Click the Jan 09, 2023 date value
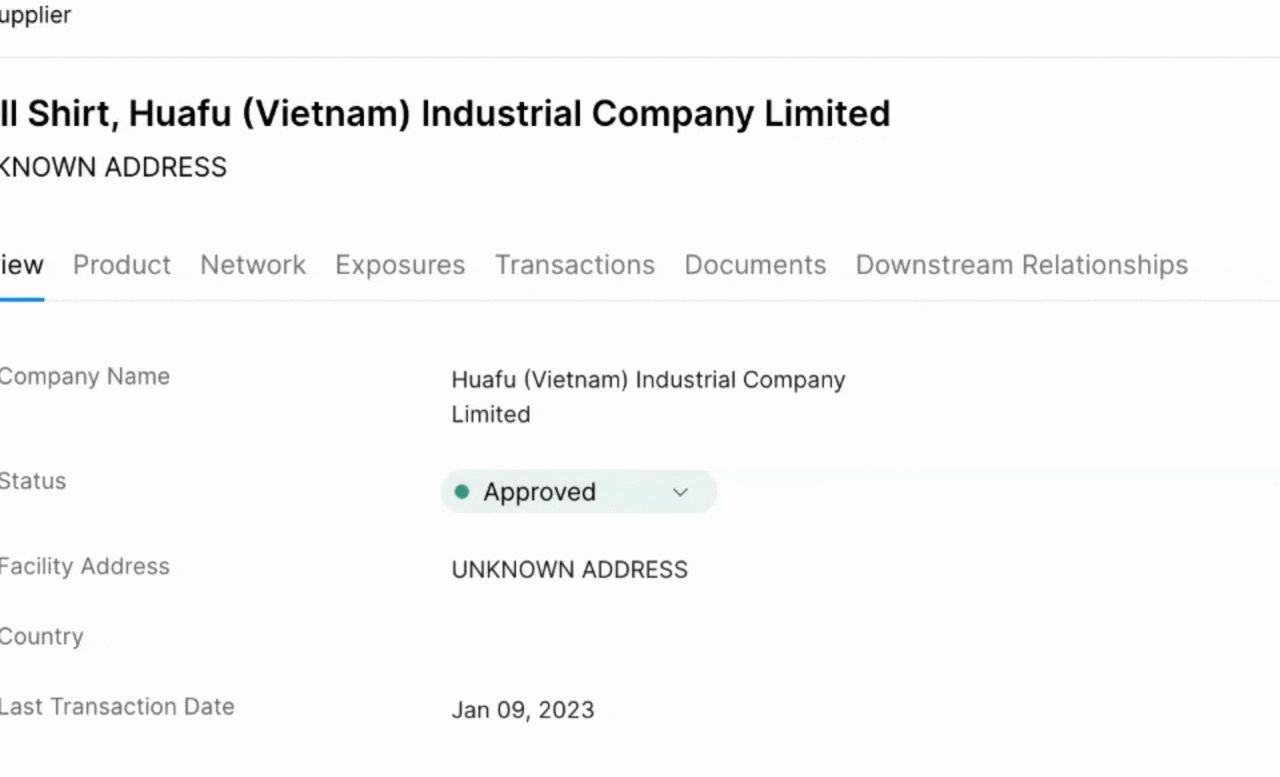The width and height of the screenshot is (1280, 777). point(522,710)
